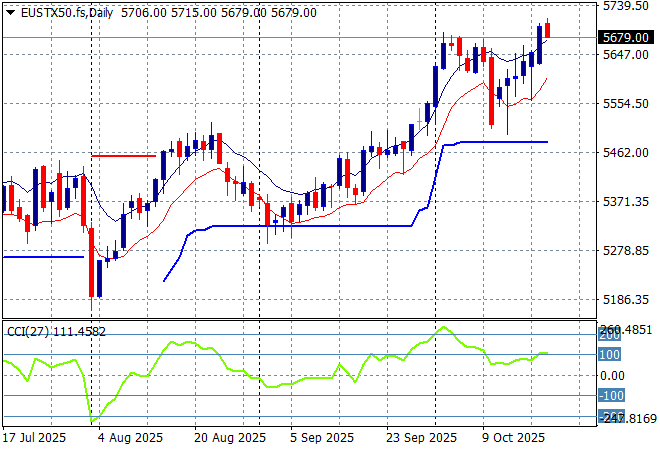Click the CCI -100 level label
660x450 pixels.
pos(611,396)
